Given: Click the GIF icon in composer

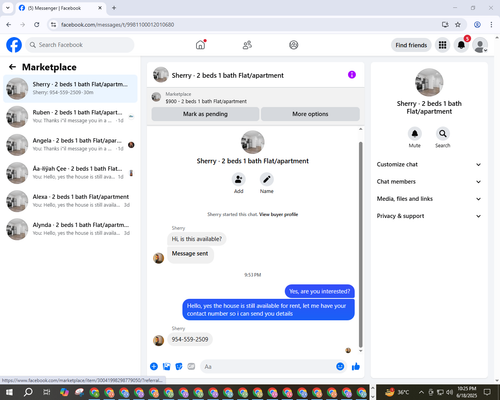Looking at the screenshot, I should click(191, 367).
